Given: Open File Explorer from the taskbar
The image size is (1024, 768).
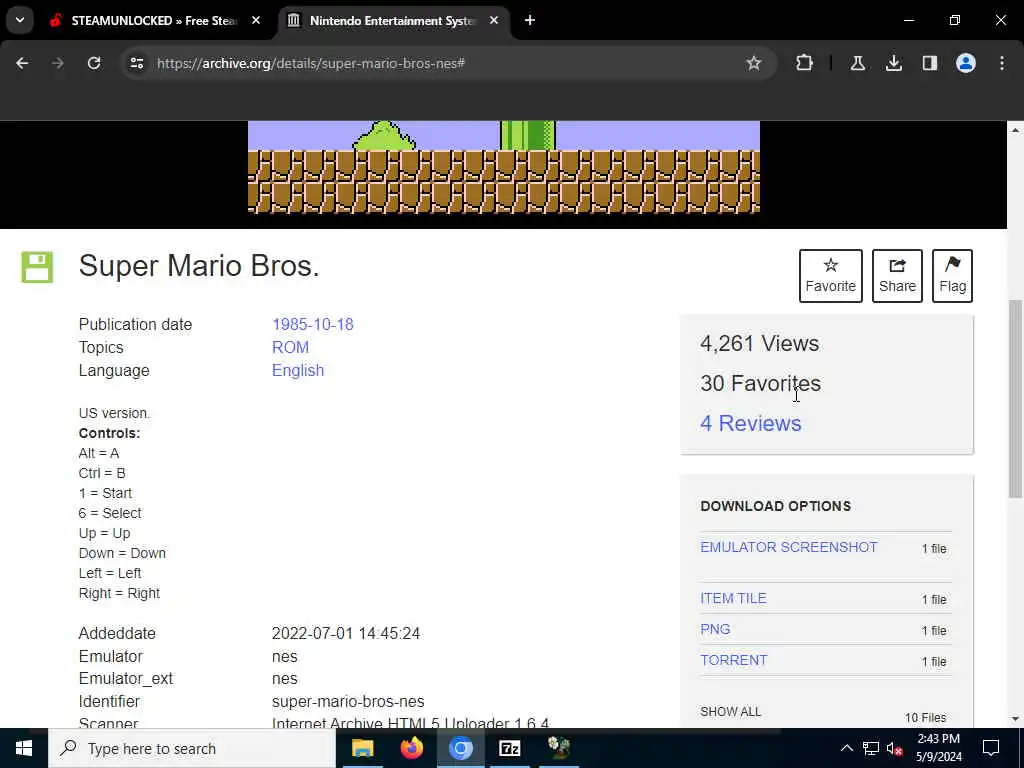Looking at the screenshot, I should (362, 748).
